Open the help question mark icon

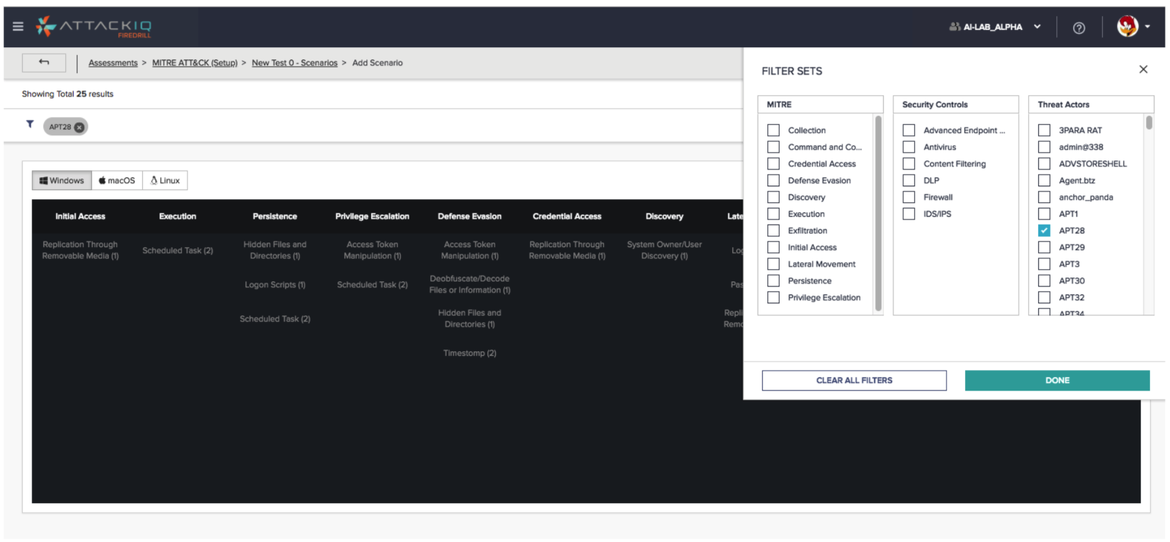coord(1078,28)
